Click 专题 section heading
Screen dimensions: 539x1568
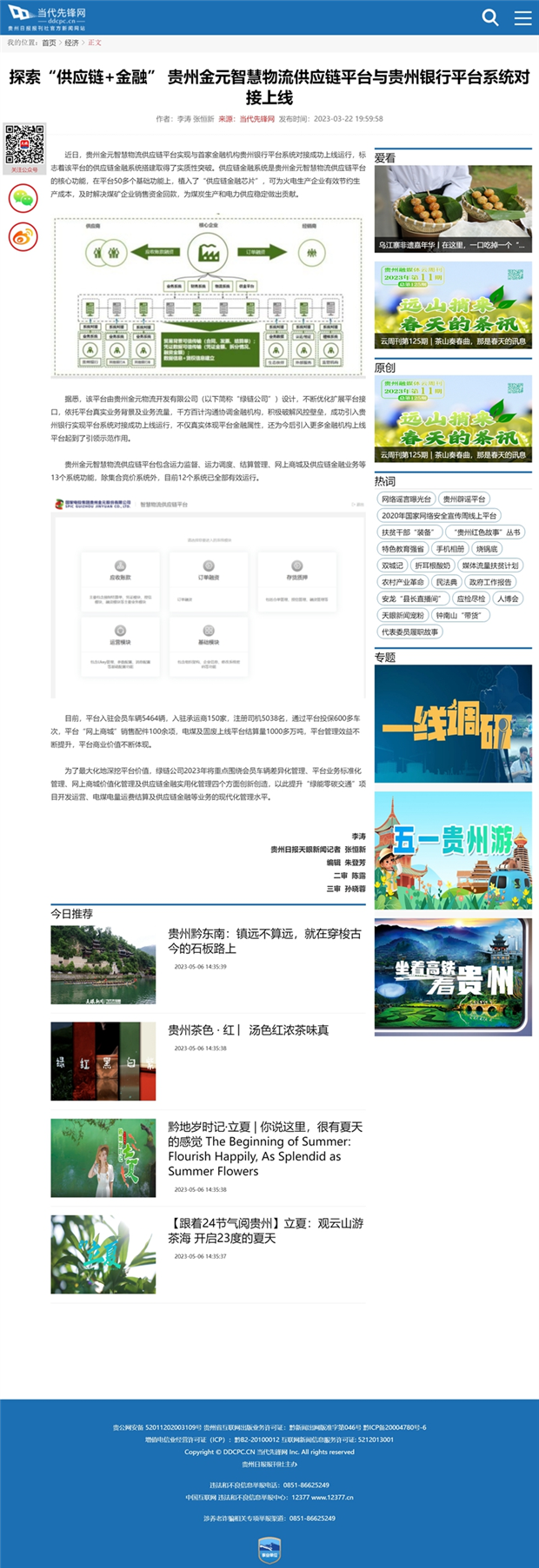coord(385,658)
